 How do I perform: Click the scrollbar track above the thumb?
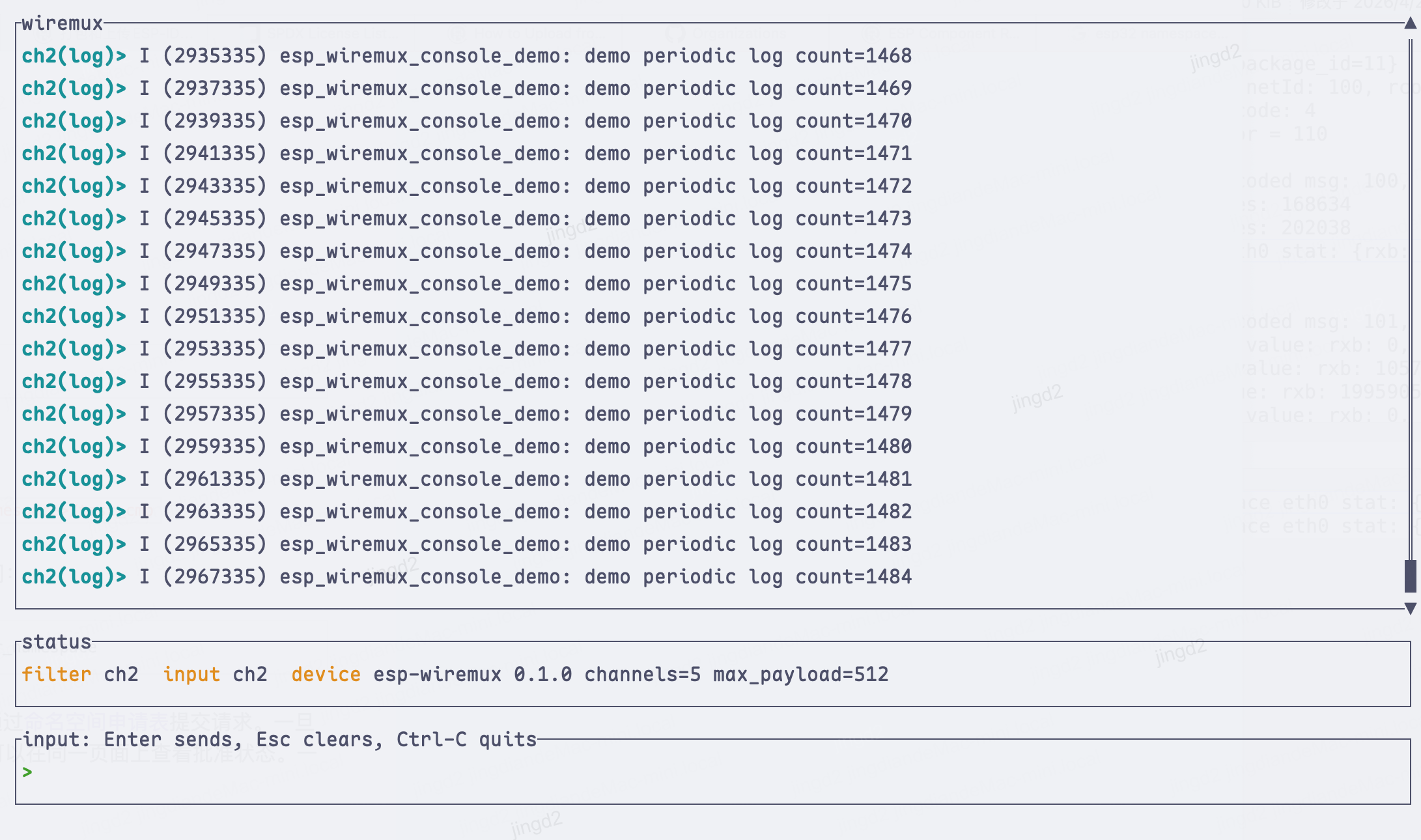click(1410, 293)
